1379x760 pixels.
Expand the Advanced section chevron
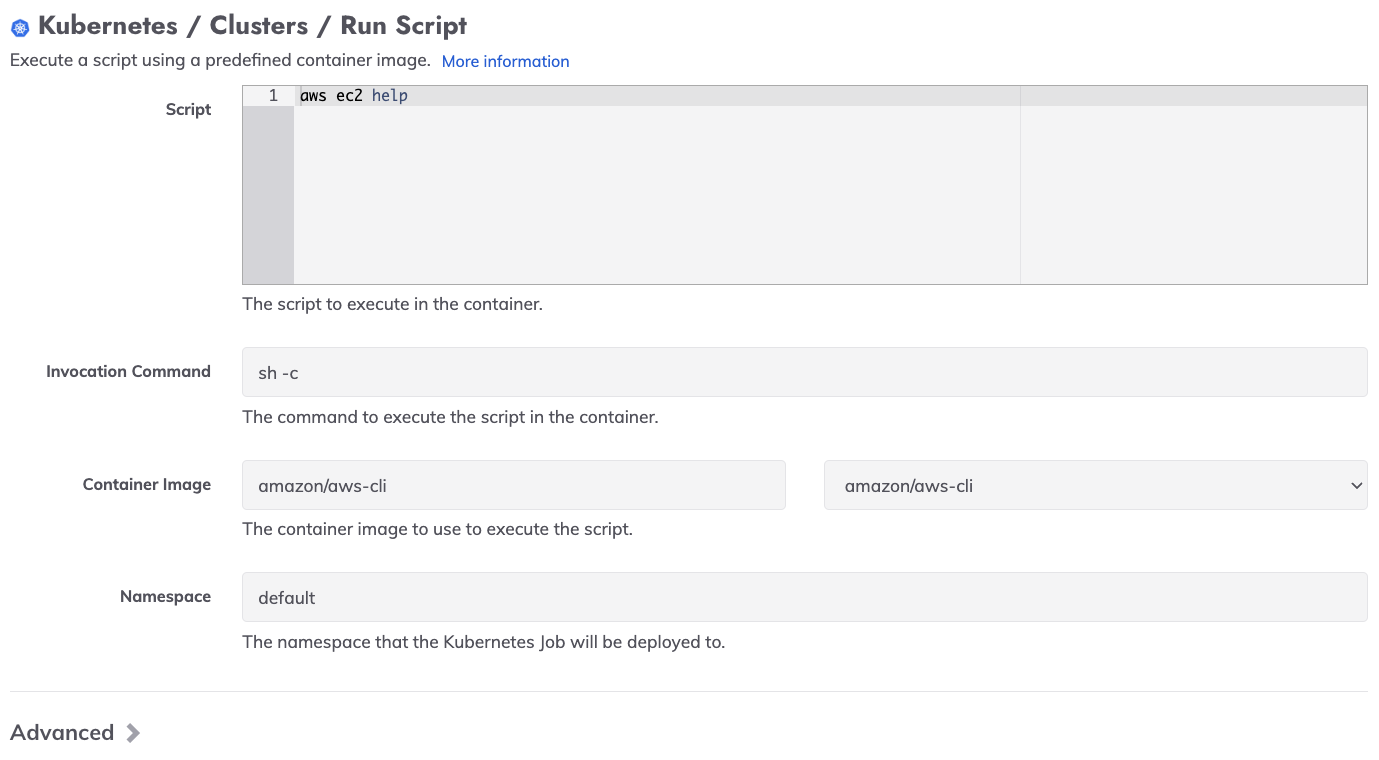point(133,733)
